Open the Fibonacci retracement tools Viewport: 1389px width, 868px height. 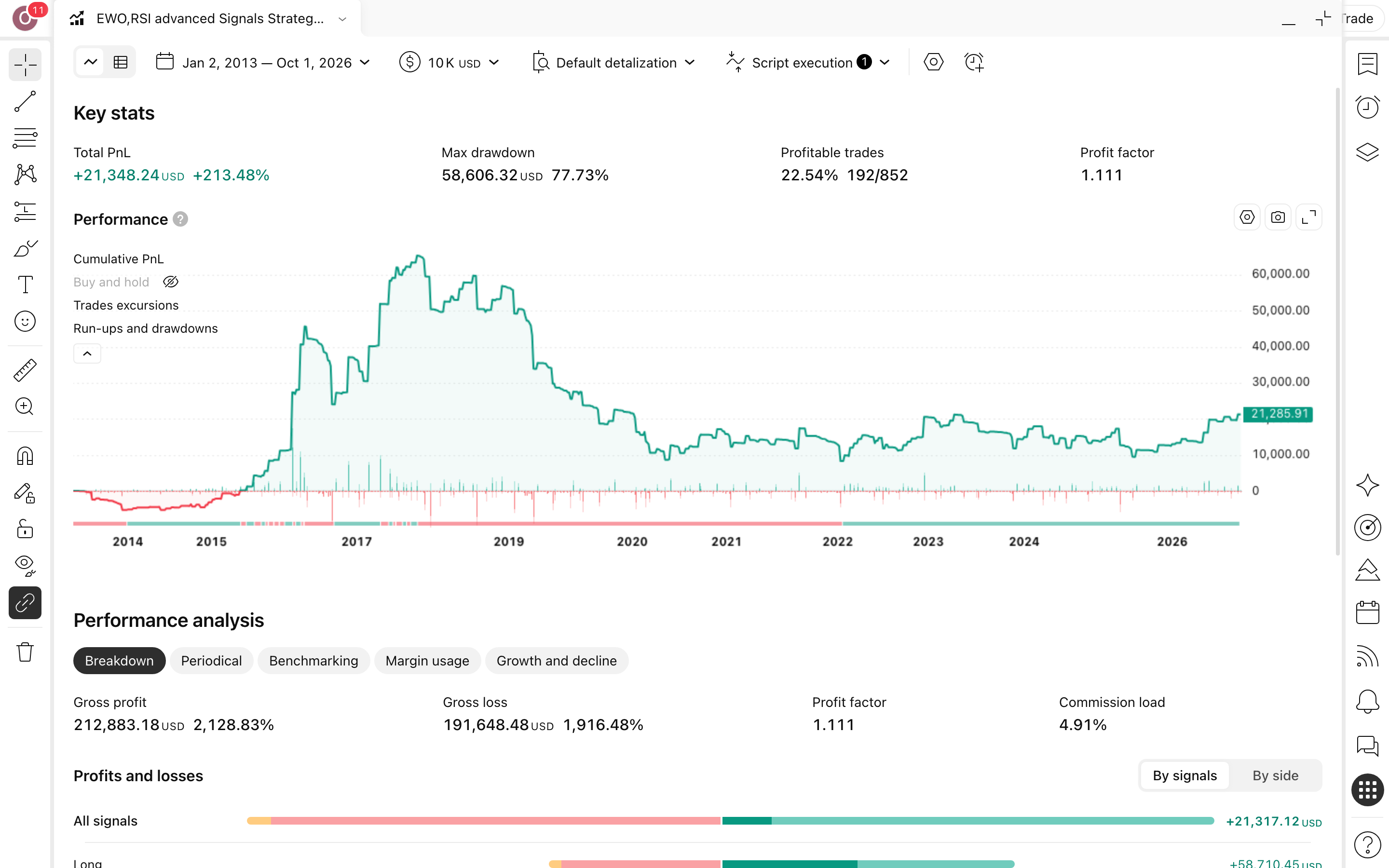[25, 138]
